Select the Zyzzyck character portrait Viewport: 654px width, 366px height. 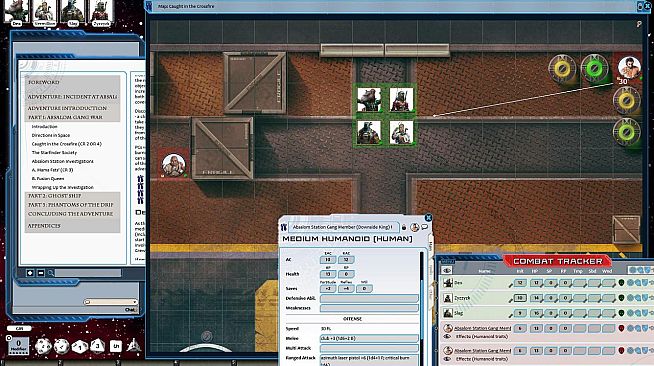point(101,12)
